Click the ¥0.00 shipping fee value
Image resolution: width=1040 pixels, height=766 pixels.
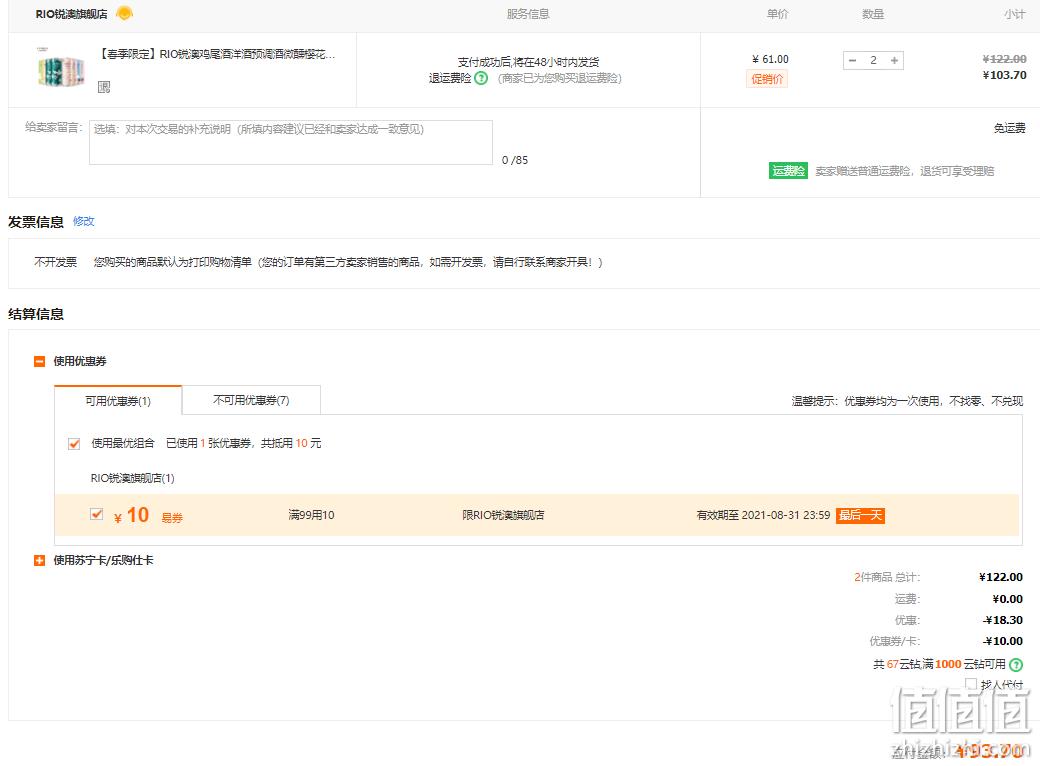coord(1008,599)
